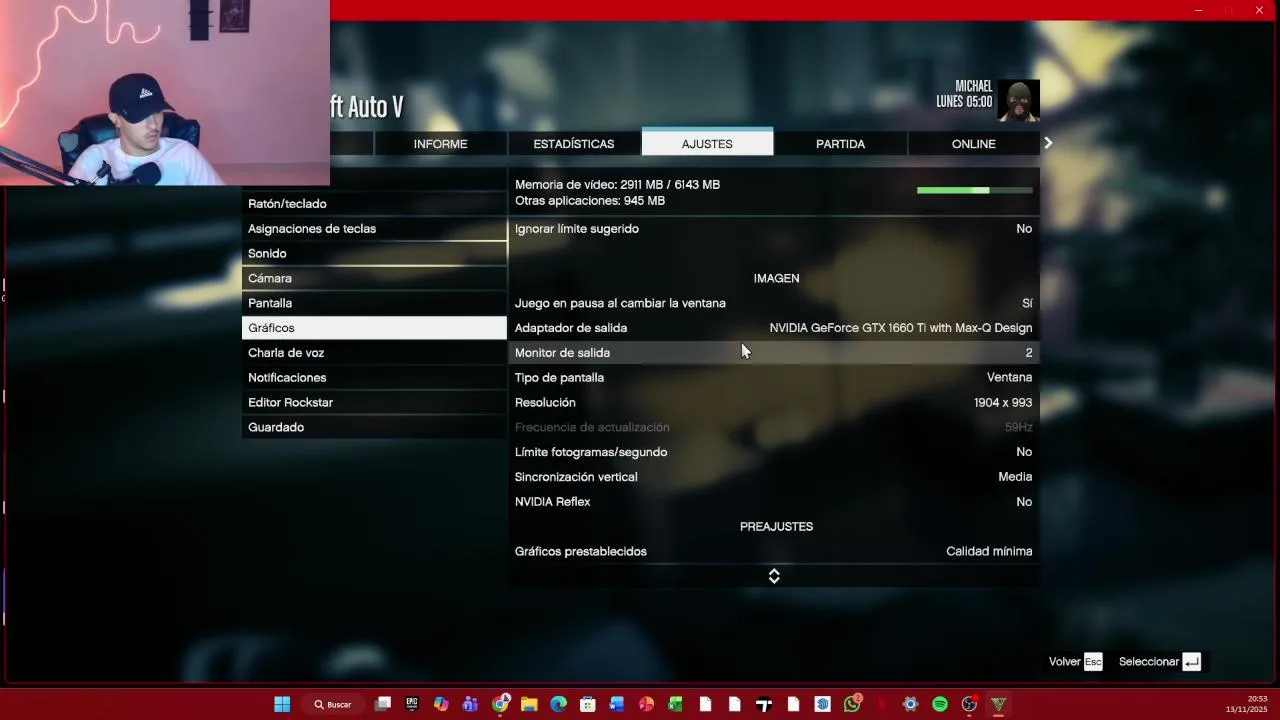The height and width of the screenshot is (720, 1280).
Task: Click the Esc key icon beside Volver
Action: pos(1093,661)
